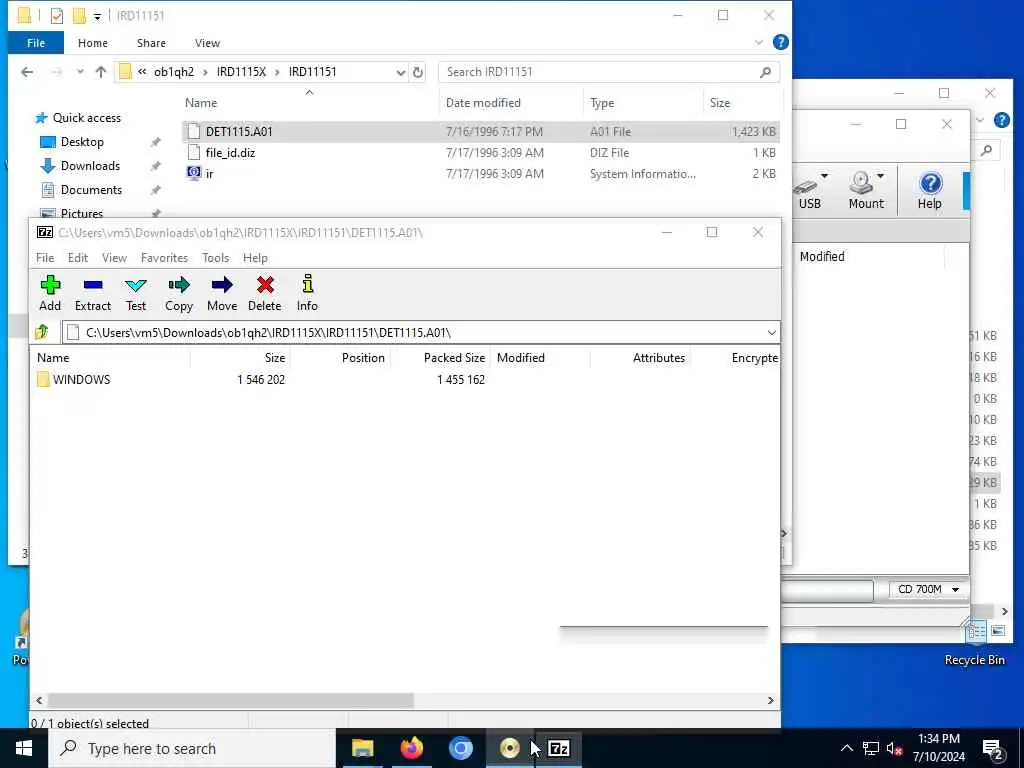Image resolution: width=1024 pixels, height=768 pixels.
Task: Open the WINDOWS folder in the archive
Action: pyautogui.click(x=74, y=379)
